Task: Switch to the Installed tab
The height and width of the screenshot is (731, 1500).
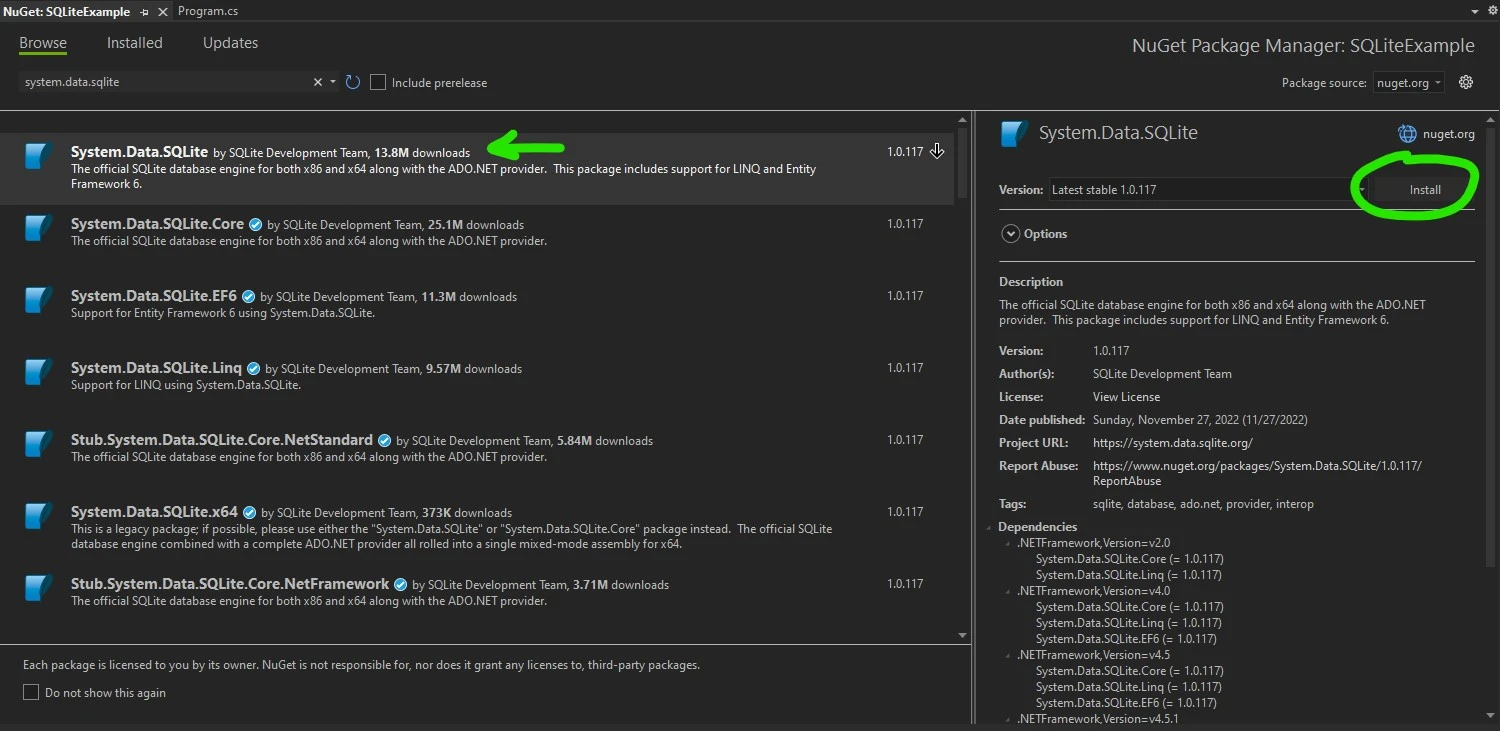Action: [135, 43]
